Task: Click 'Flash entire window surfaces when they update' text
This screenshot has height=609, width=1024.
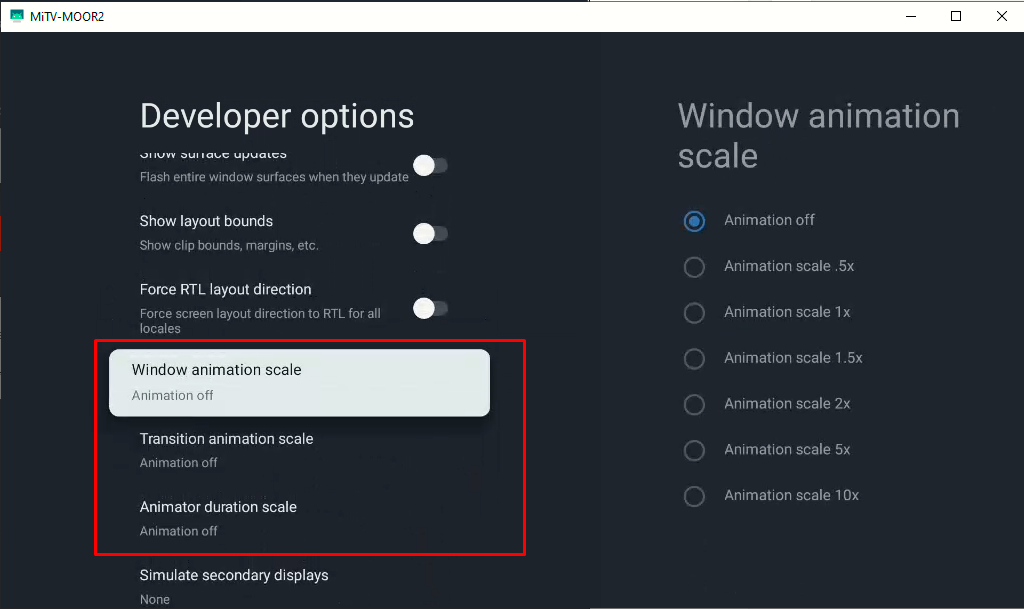Action: [274, 177]
